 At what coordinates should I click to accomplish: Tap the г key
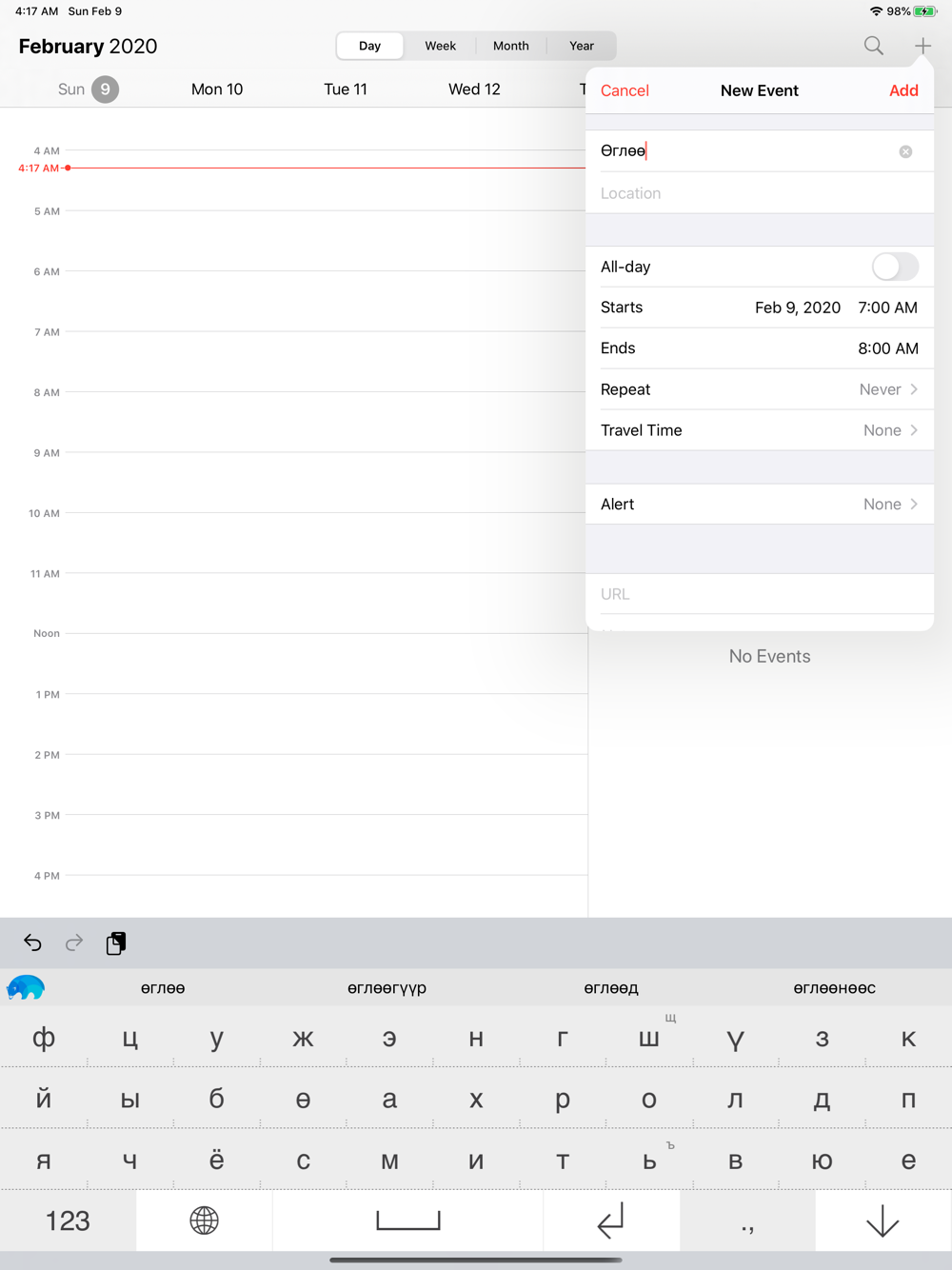pos(563,1038)
